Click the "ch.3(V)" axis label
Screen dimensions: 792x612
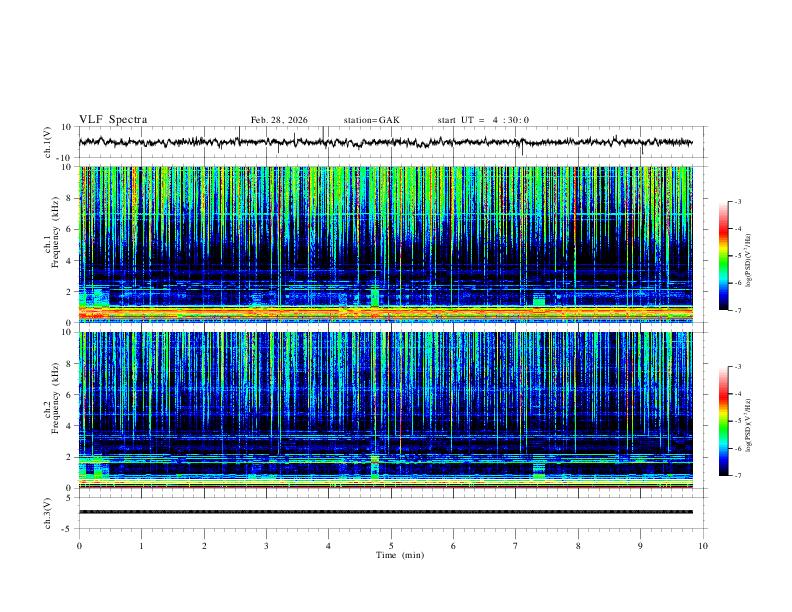tap(47, 513)
